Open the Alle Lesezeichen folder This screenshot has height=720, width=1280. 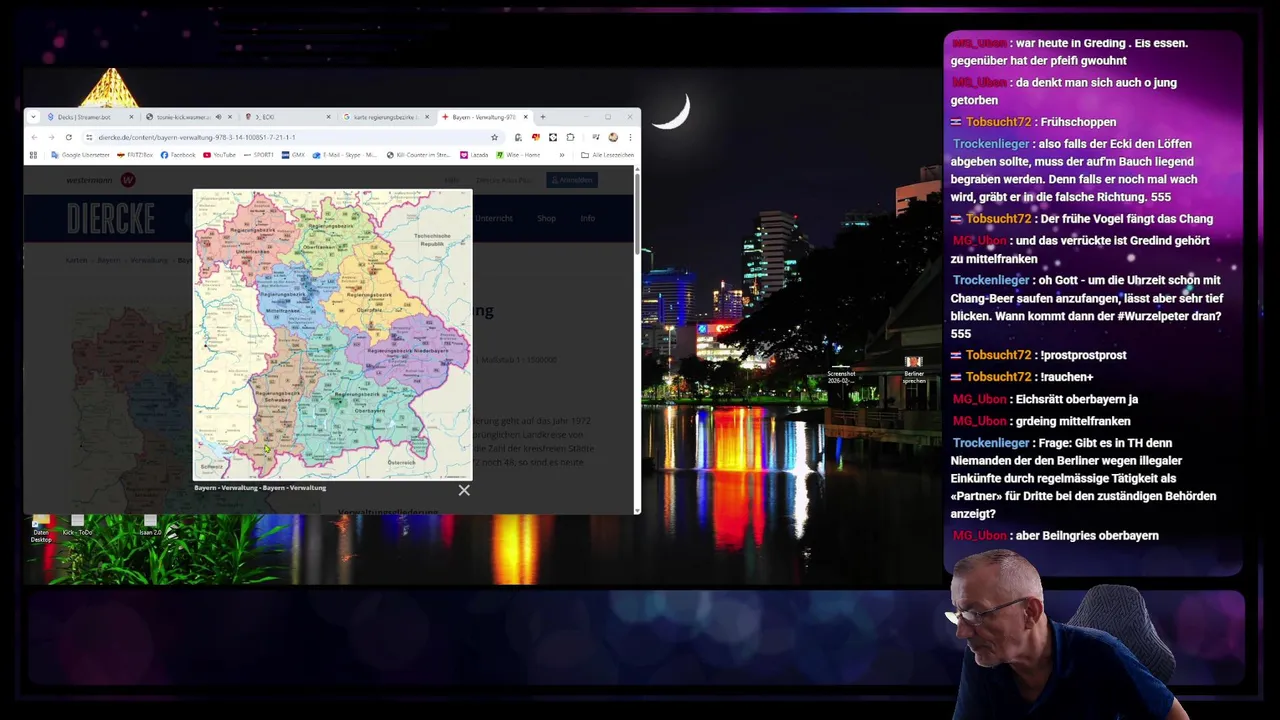pyautogui.click(x=608, y=155)
